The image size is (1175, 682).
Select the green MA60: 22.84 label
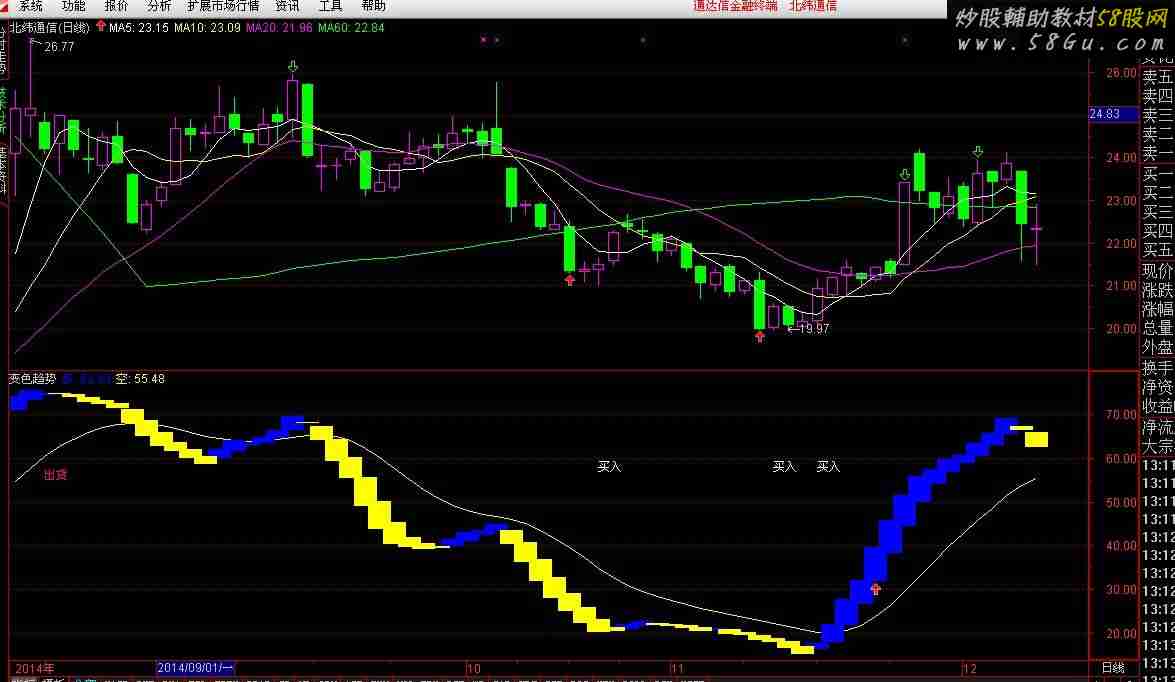(x=351, y=28)
